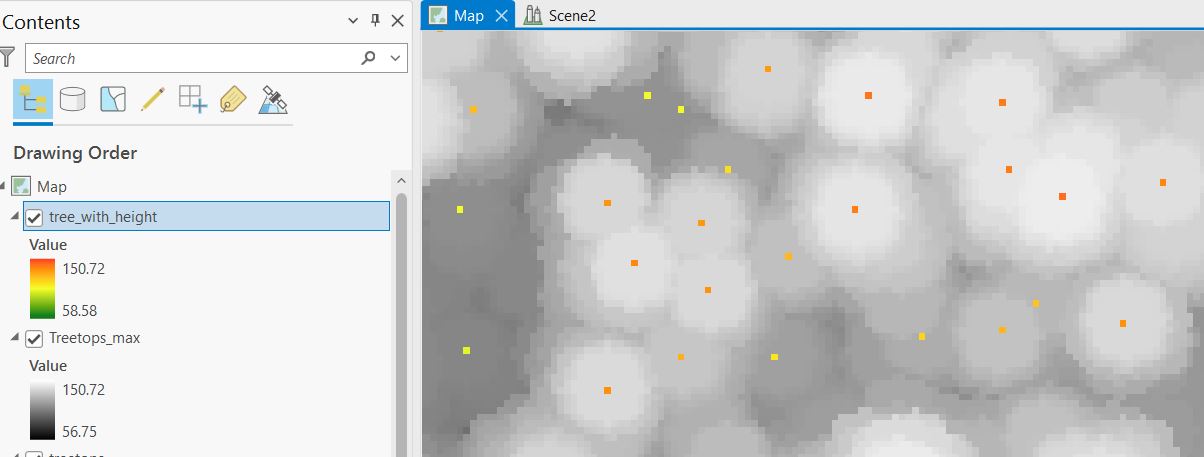Click List By Selection icon
This screenshot has width=1204, height=457.
(x=113, y=99)
